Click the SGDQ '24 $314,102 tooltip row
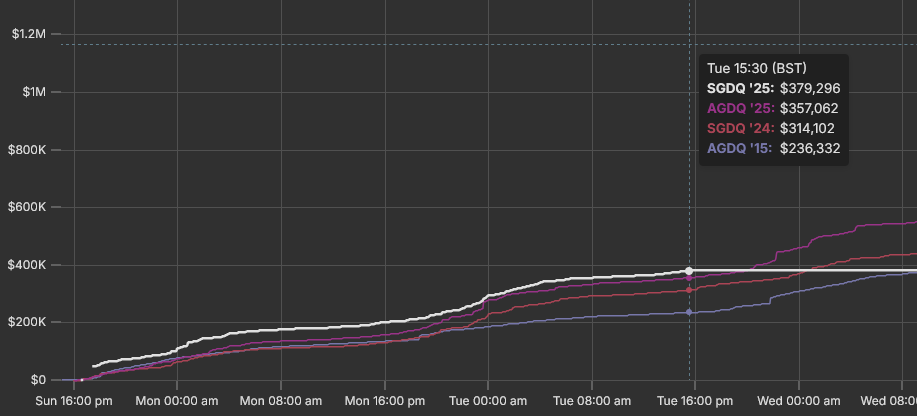This screenshot has width=917, height=416. 771,128
